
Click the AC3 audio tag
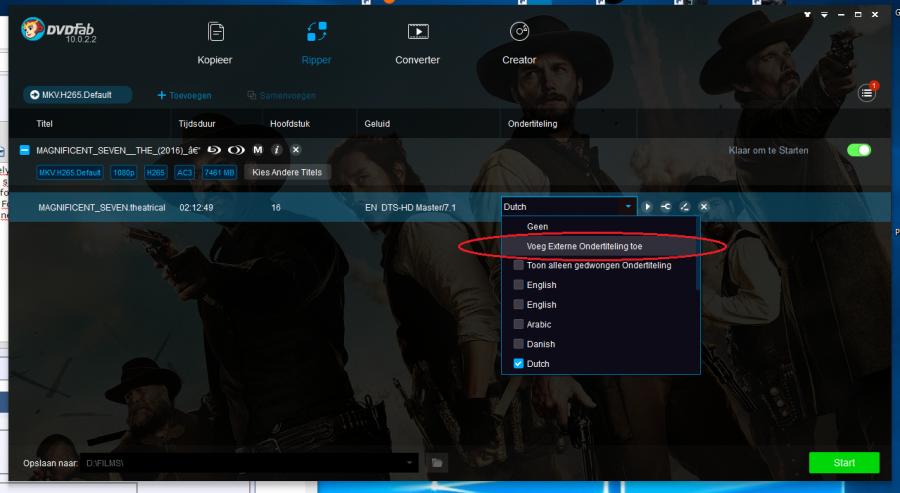(x=184, y=172)
